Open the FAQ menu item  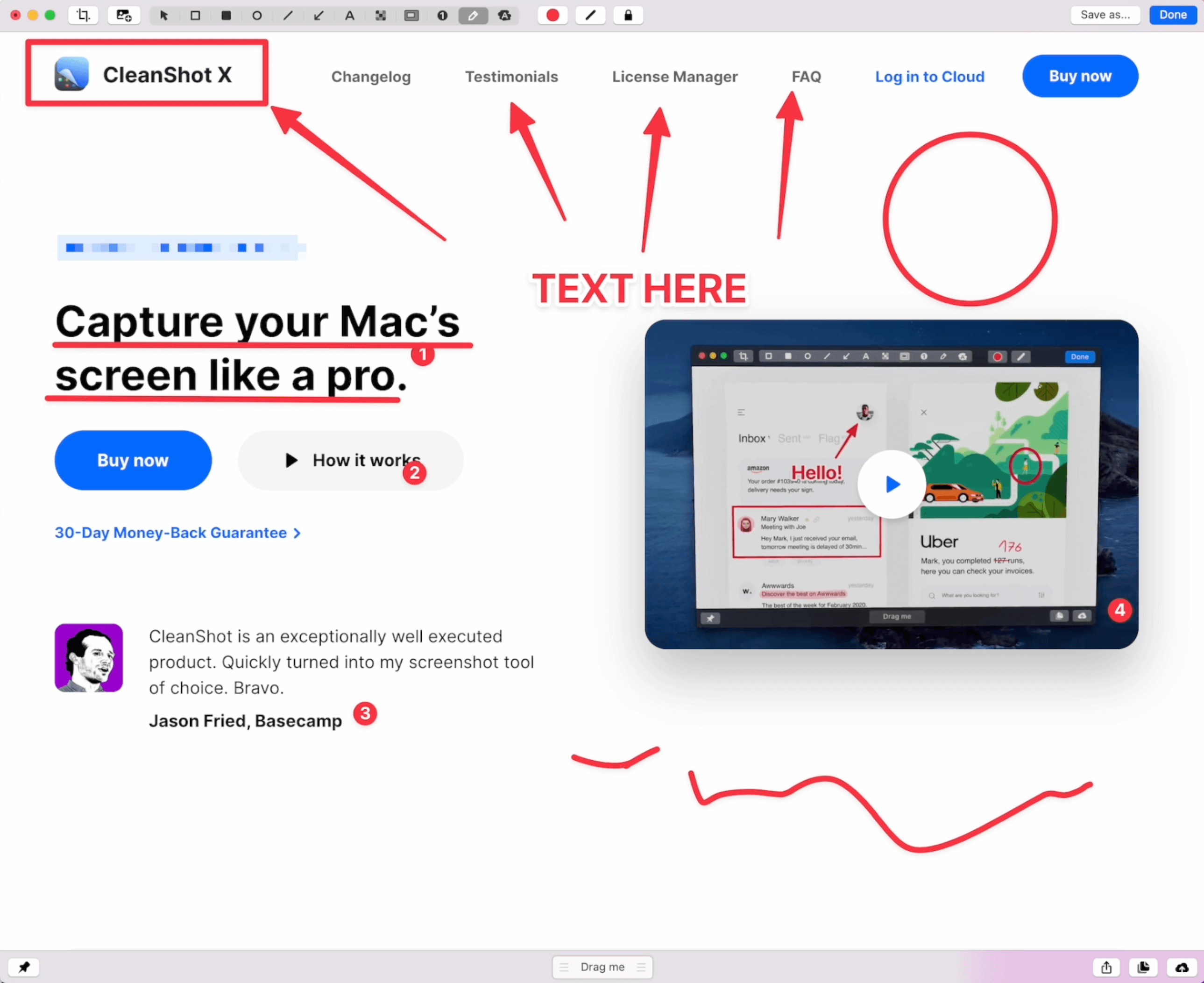(x=805, y=76)
